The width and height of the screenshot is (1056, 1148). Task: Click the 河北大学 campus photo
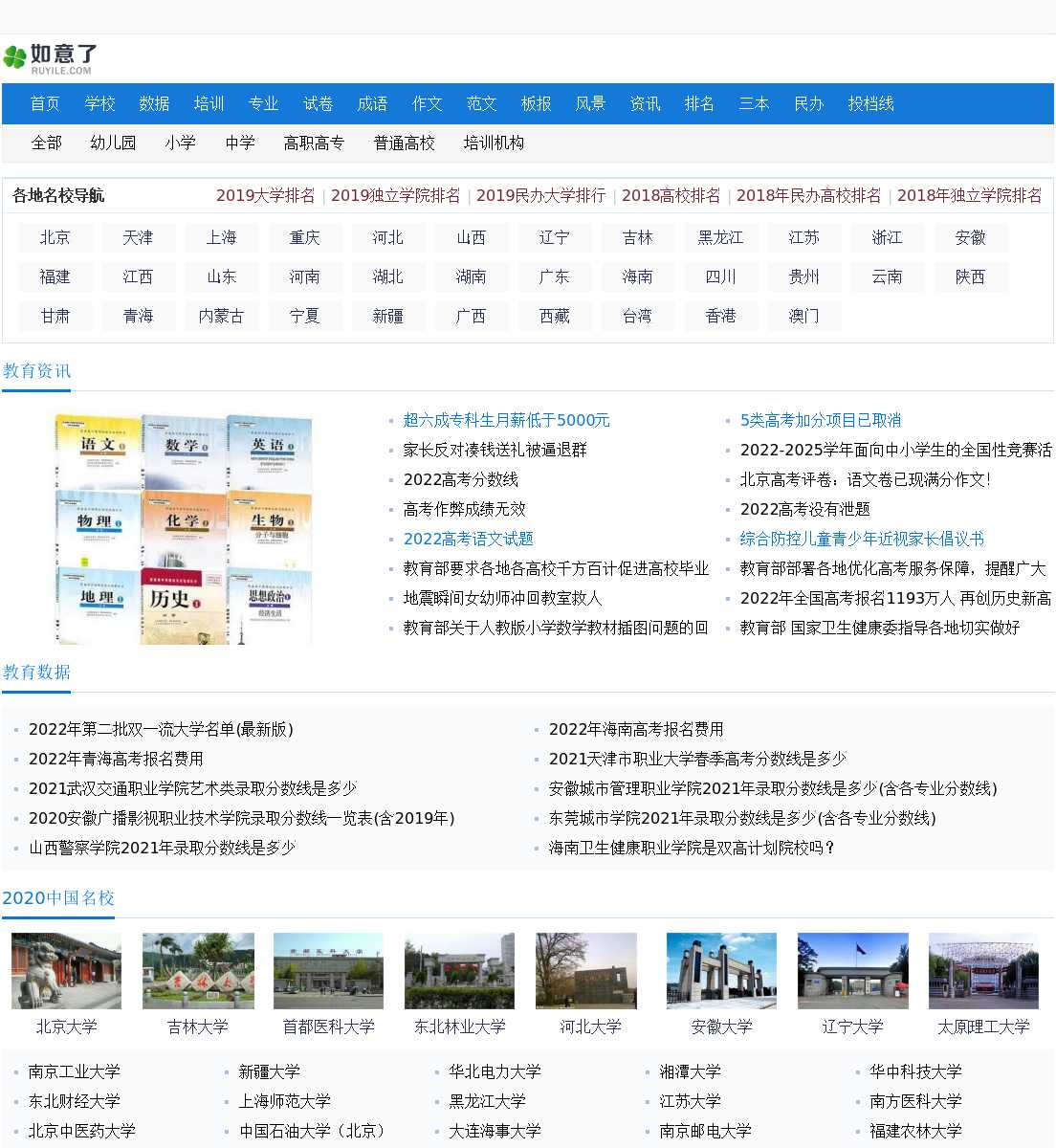[x=586, y=971]
